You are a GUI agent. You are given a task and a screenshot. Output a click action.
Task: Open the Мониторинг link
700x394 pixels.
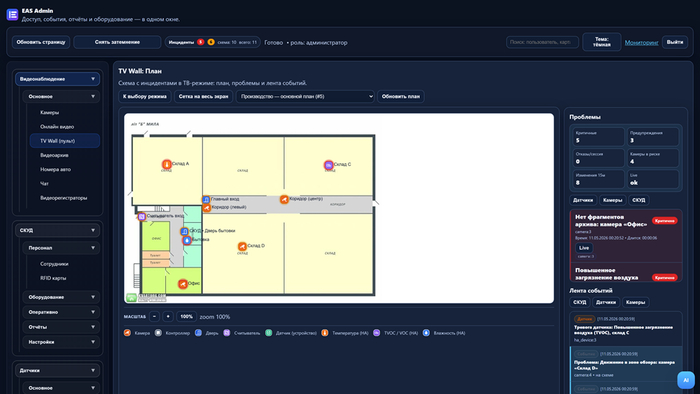(x=642, y=42)
